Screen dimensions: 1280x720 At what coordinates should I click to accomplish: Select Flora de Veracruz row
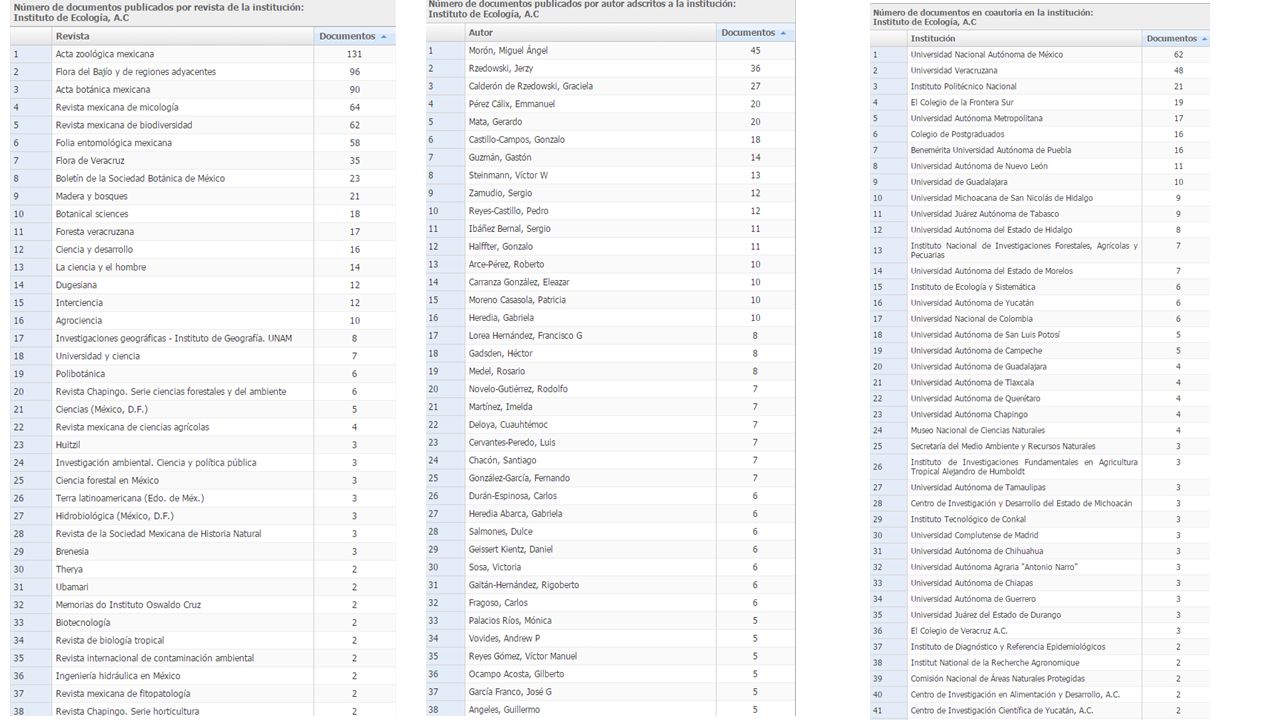pos(203,161)
